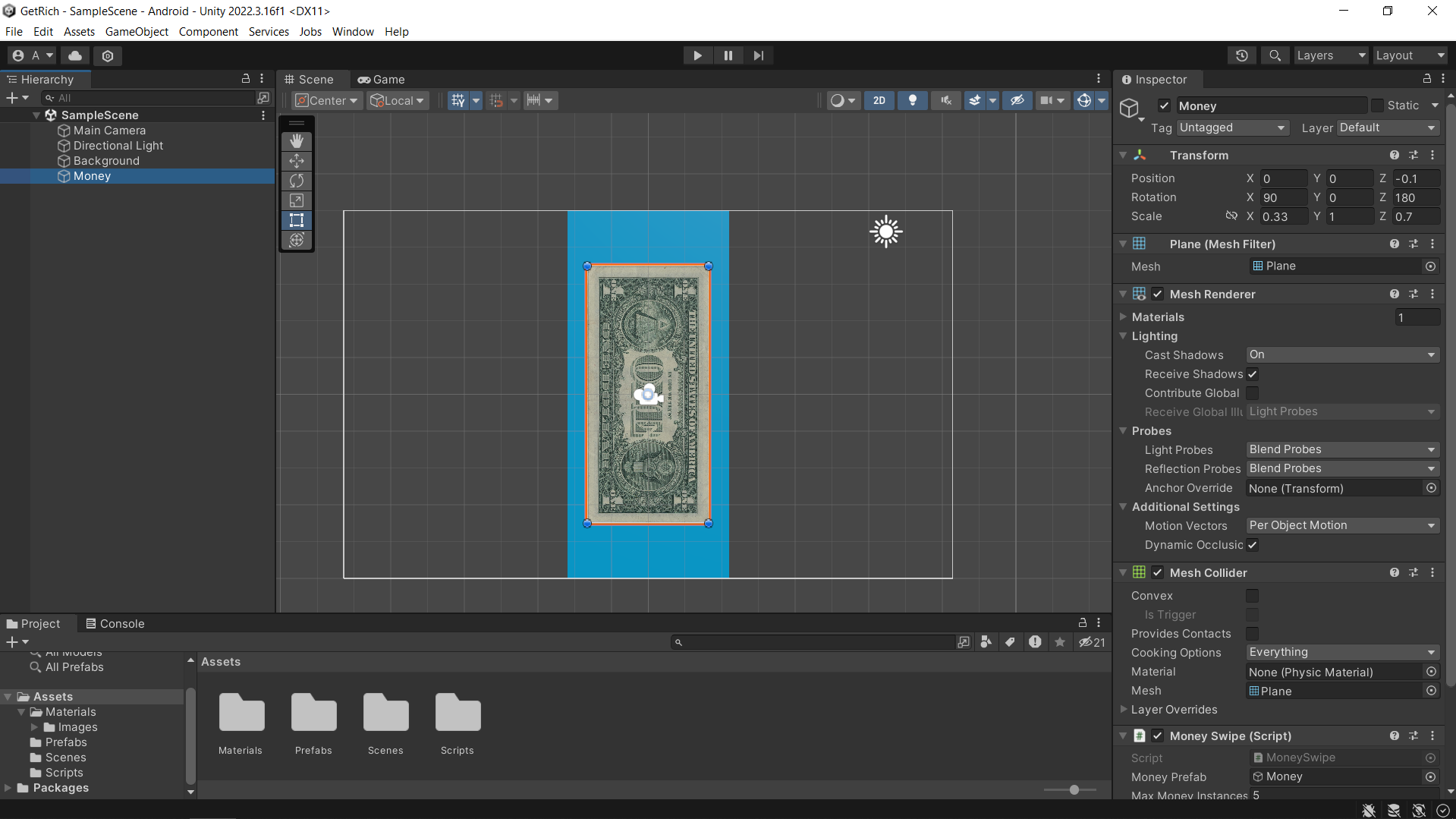The width and height of the screenshot is (1456, 819).
Task: Click the cloud services icon
Action: tap(75, 55)
